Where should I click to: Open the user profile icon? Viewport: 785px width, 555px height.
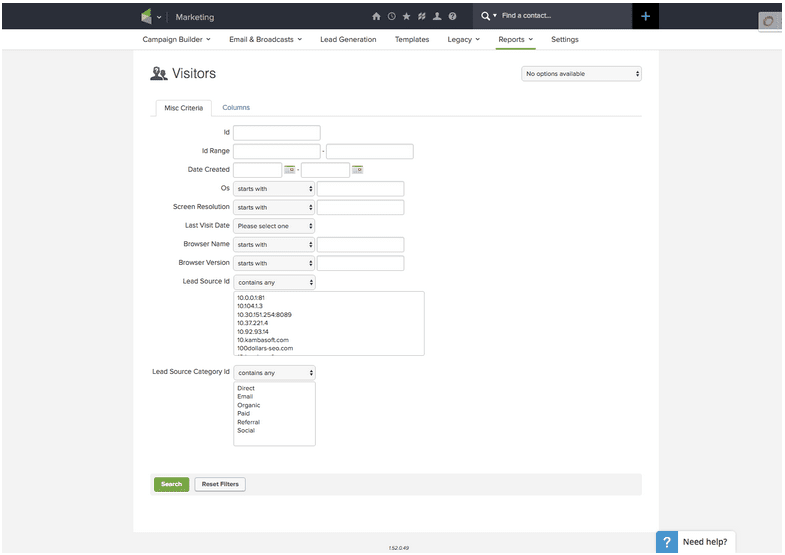click(437, 17)
